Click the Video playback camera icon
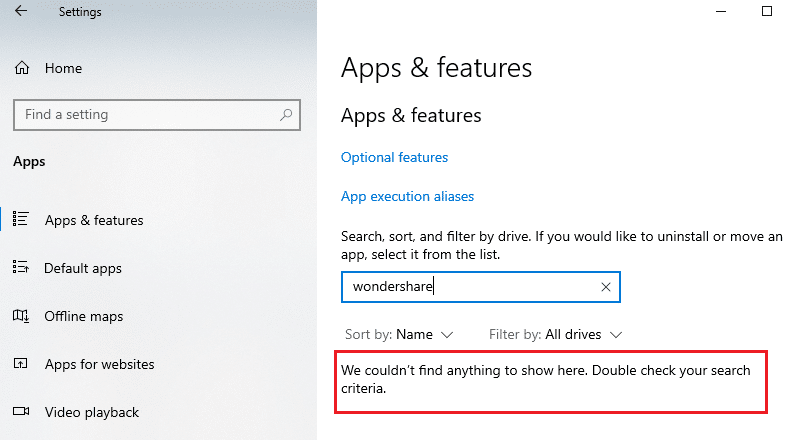Image resolution: width=792 pixels, height=440 pixels. point(21,411)
